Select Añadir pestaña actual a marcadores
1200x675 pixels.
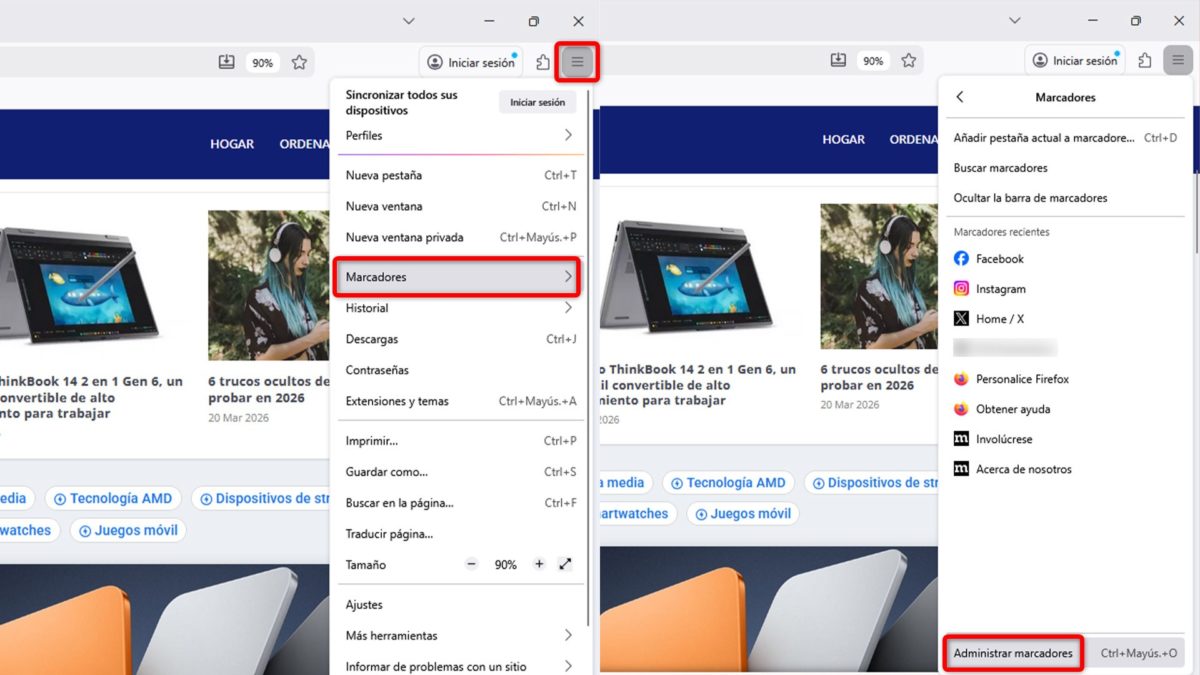pyautogui.click(x=1065, y=137)
